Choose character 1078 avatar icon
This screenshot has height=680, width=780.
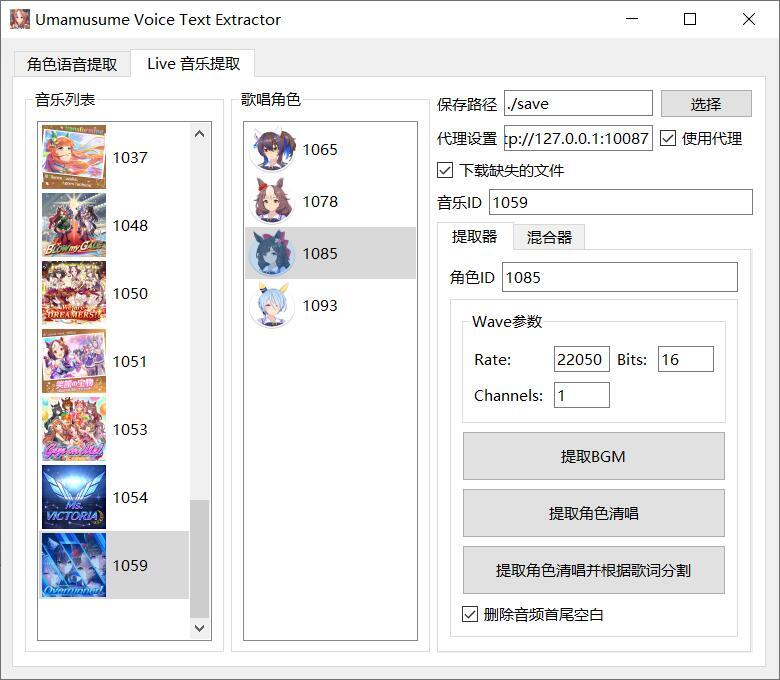coord(272,201)
